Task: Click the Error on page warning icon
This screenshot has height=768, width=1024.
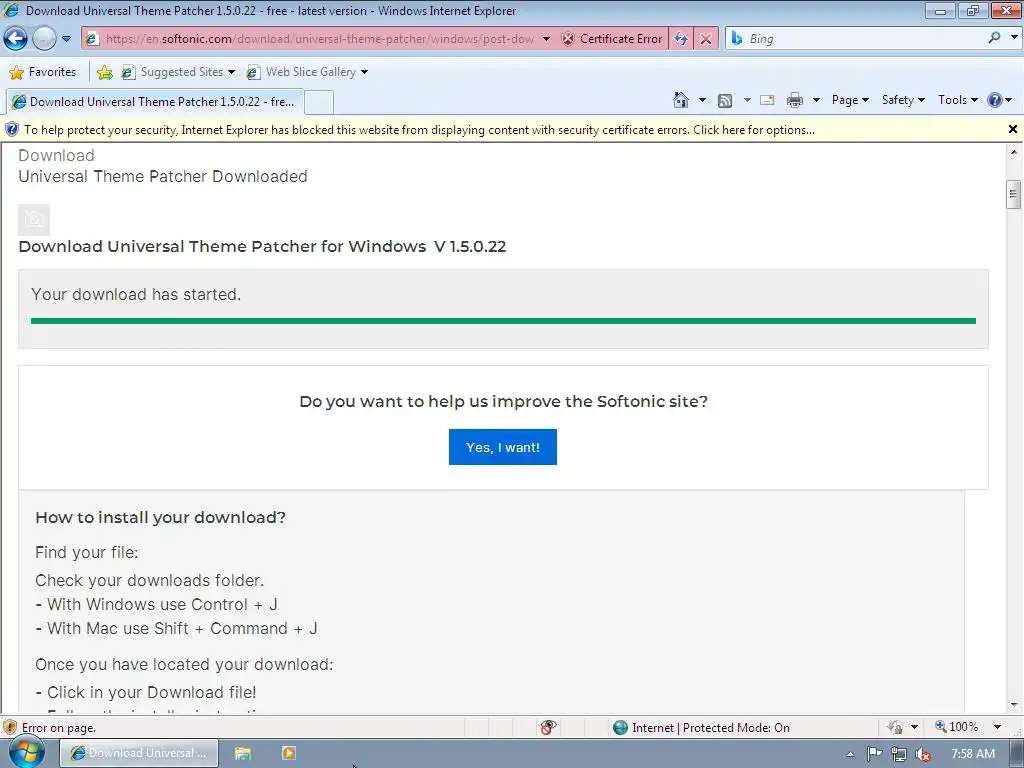Action: (10, 727)
